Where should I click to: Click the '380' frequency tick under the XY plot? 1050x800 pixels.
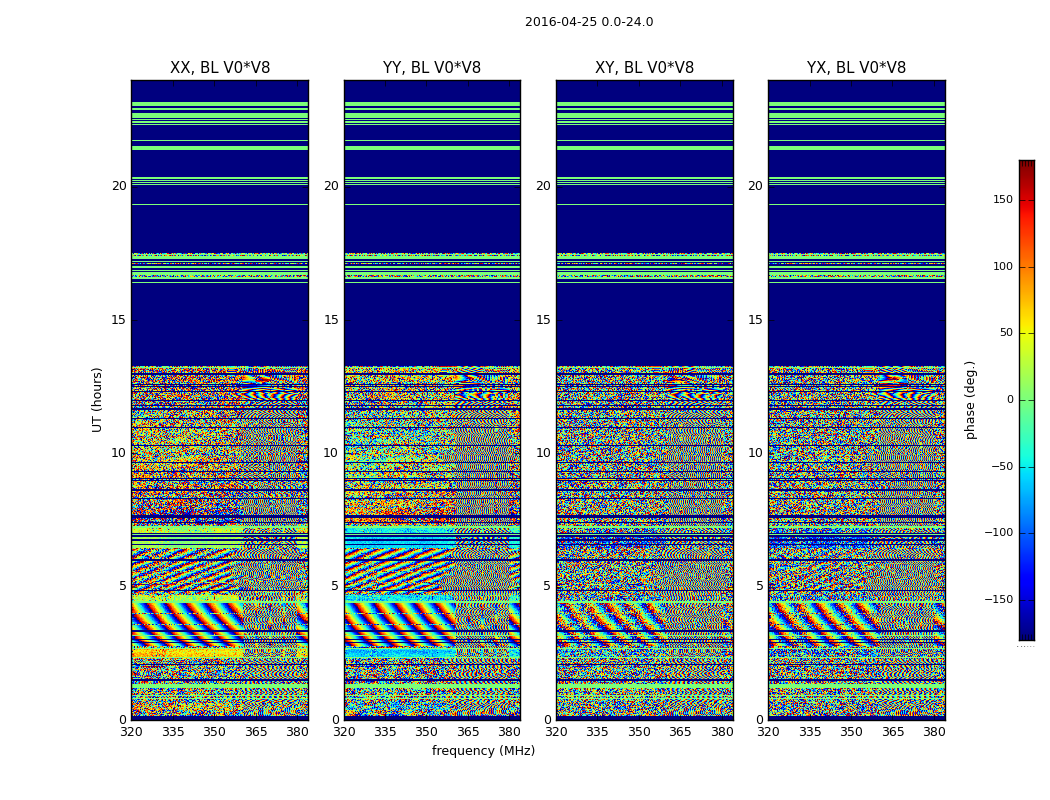[722, 732]
